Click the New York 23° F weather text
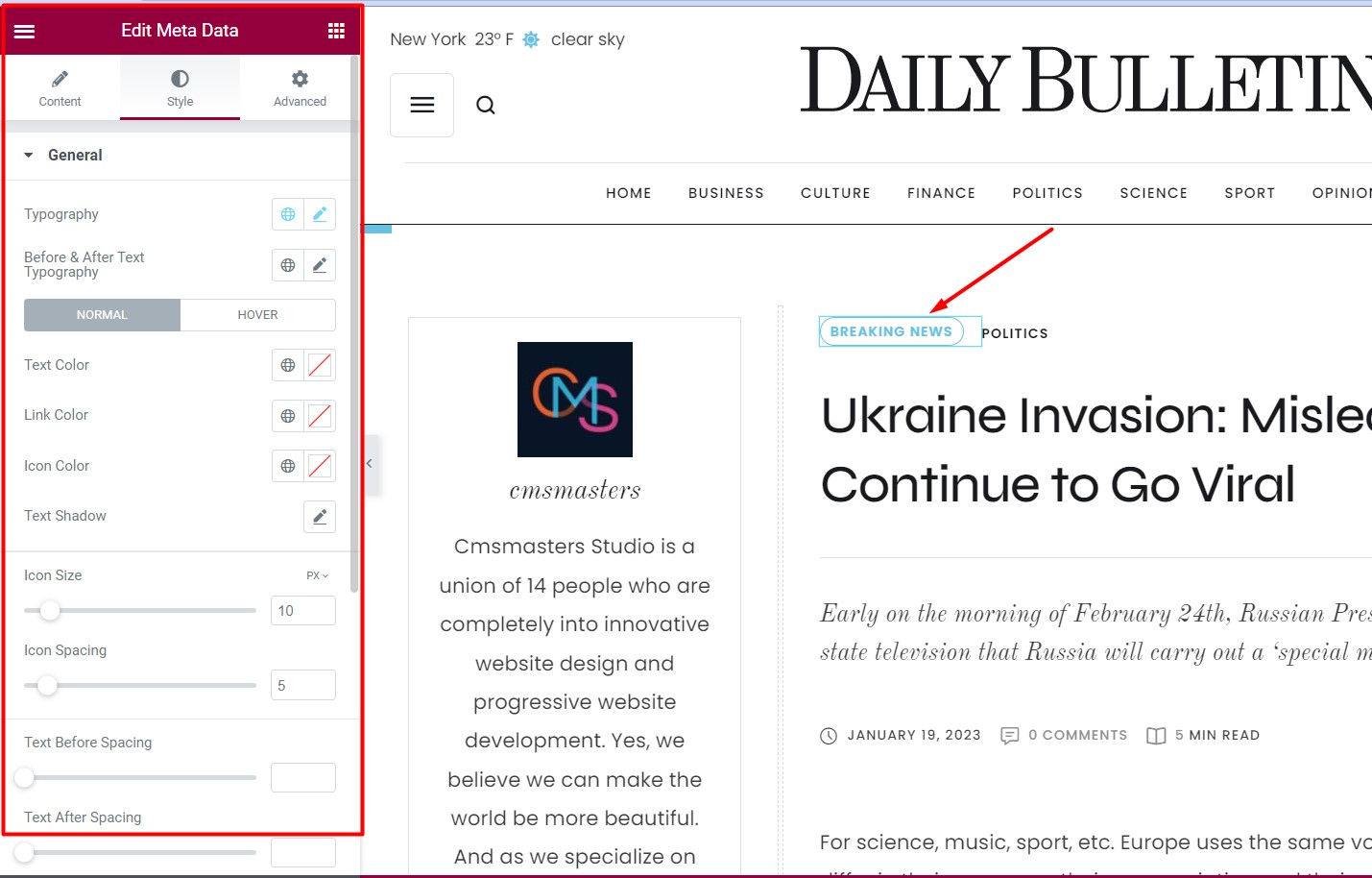1372x878 pixels. pos(451,39)
